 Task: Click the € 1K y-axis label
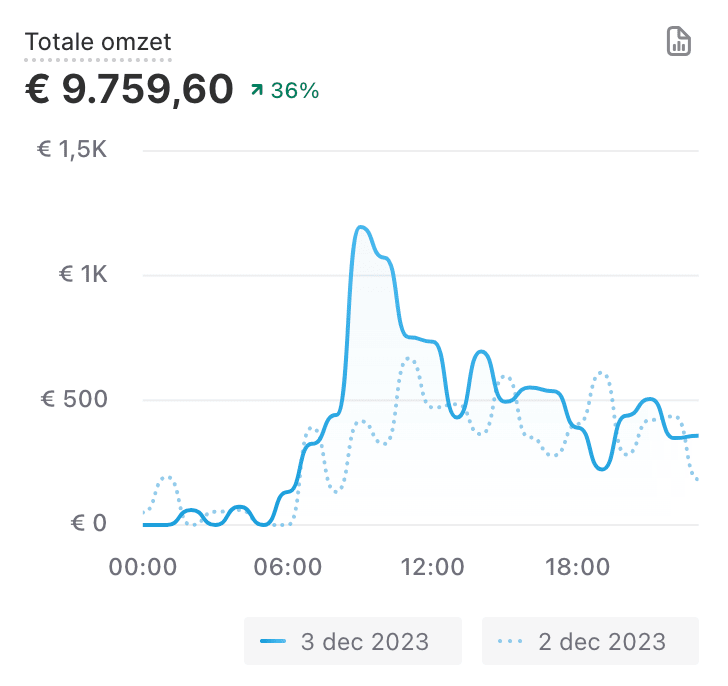click(x=80, y=275)
